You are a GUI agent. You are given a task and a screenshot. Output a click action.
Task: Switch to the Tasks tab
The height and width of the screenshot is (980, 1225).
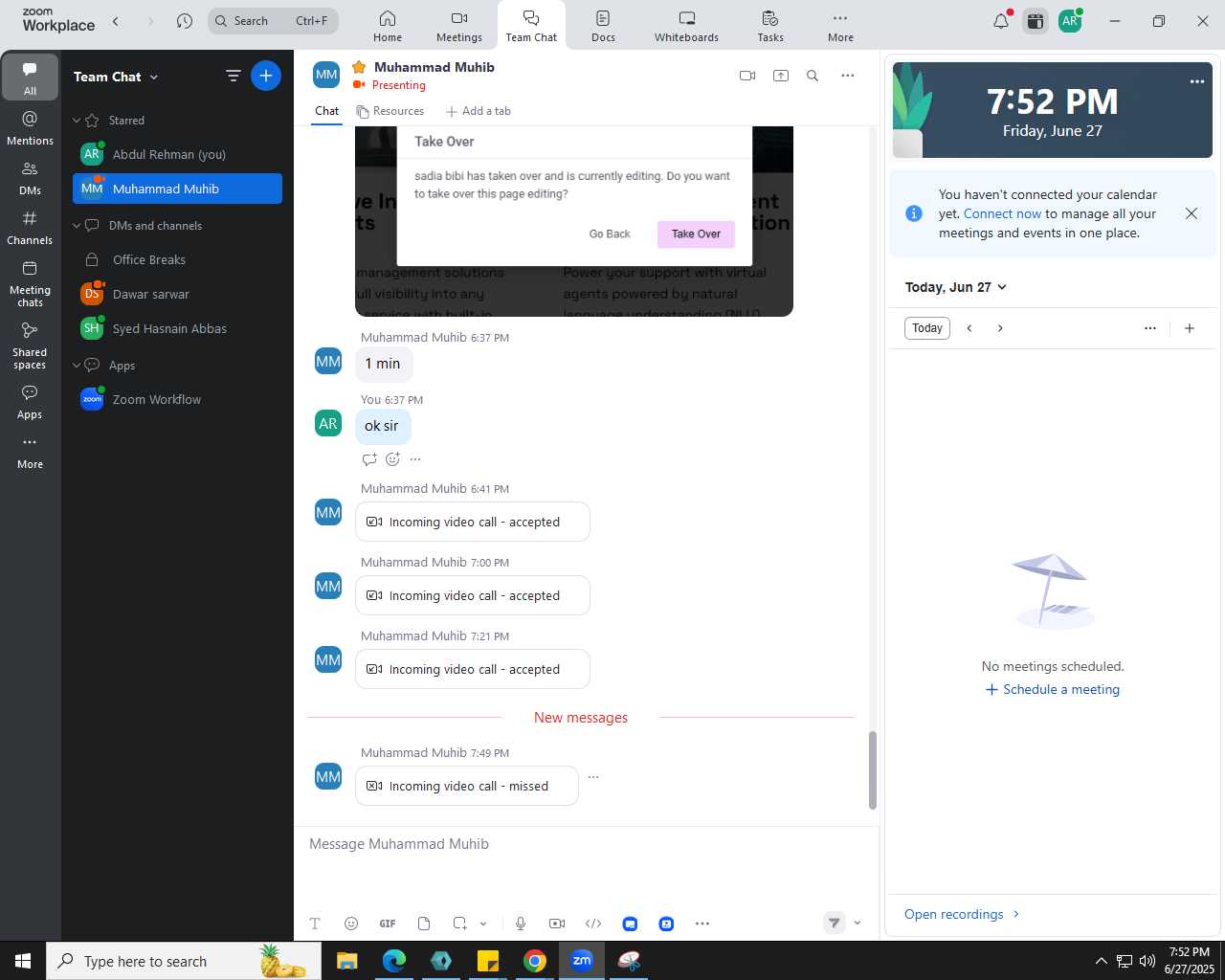770,26
